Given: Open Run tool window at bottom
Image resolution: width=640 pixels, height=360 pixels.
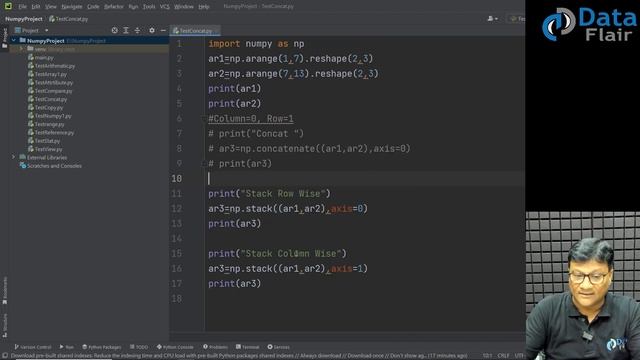Looking at the screenshot, I should (x=67, y=347).
